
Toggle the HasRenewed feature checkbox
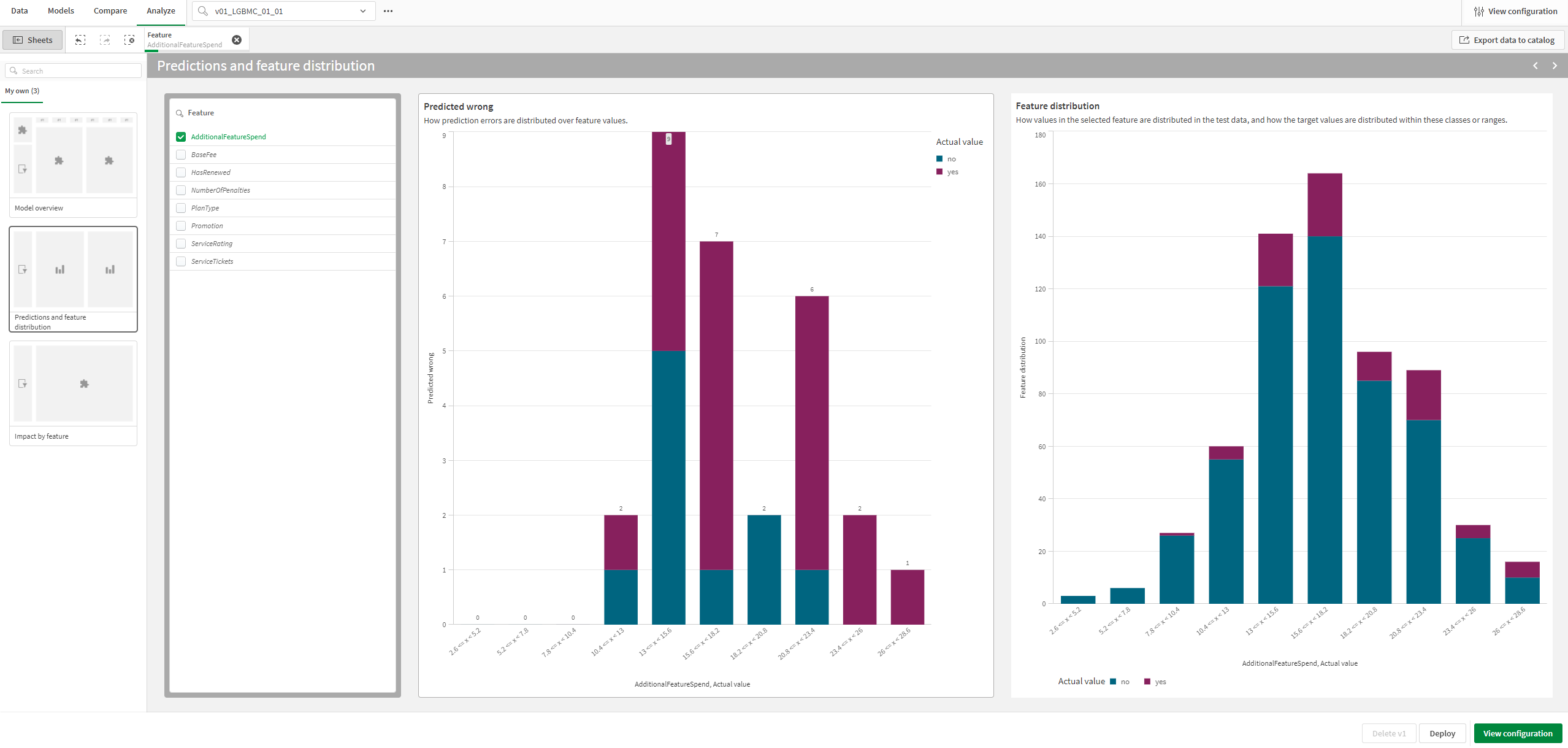point(181,172)
